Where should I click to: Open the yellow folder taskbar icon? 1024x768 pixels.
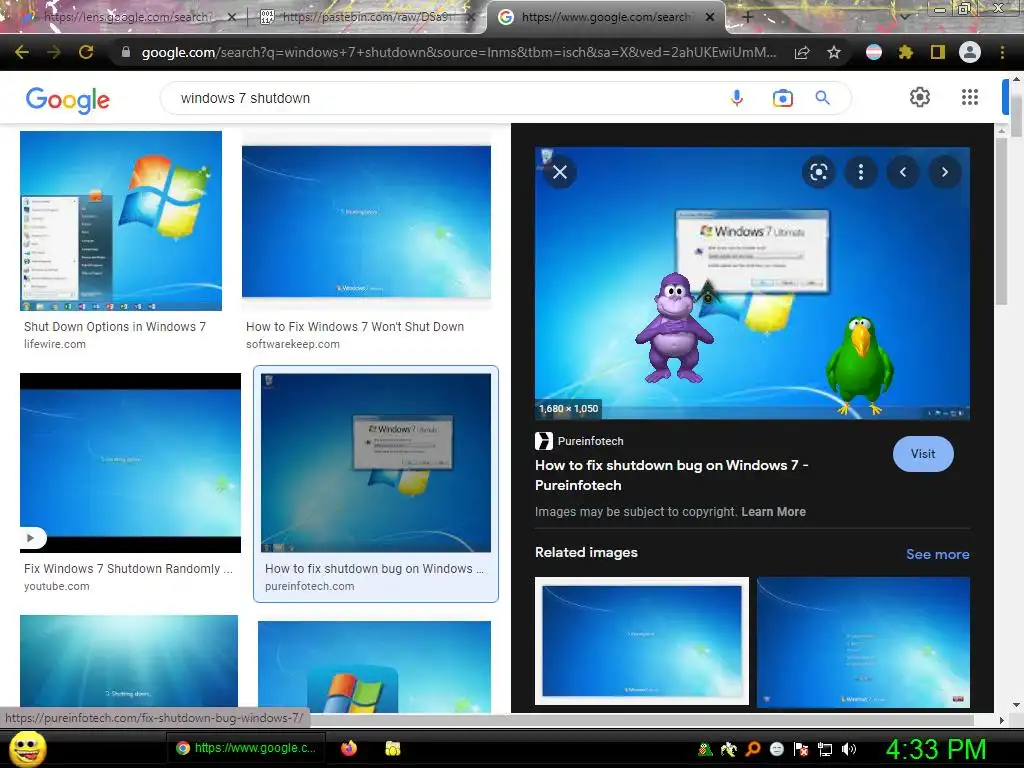pyautogui.click(x=392, y=748)
